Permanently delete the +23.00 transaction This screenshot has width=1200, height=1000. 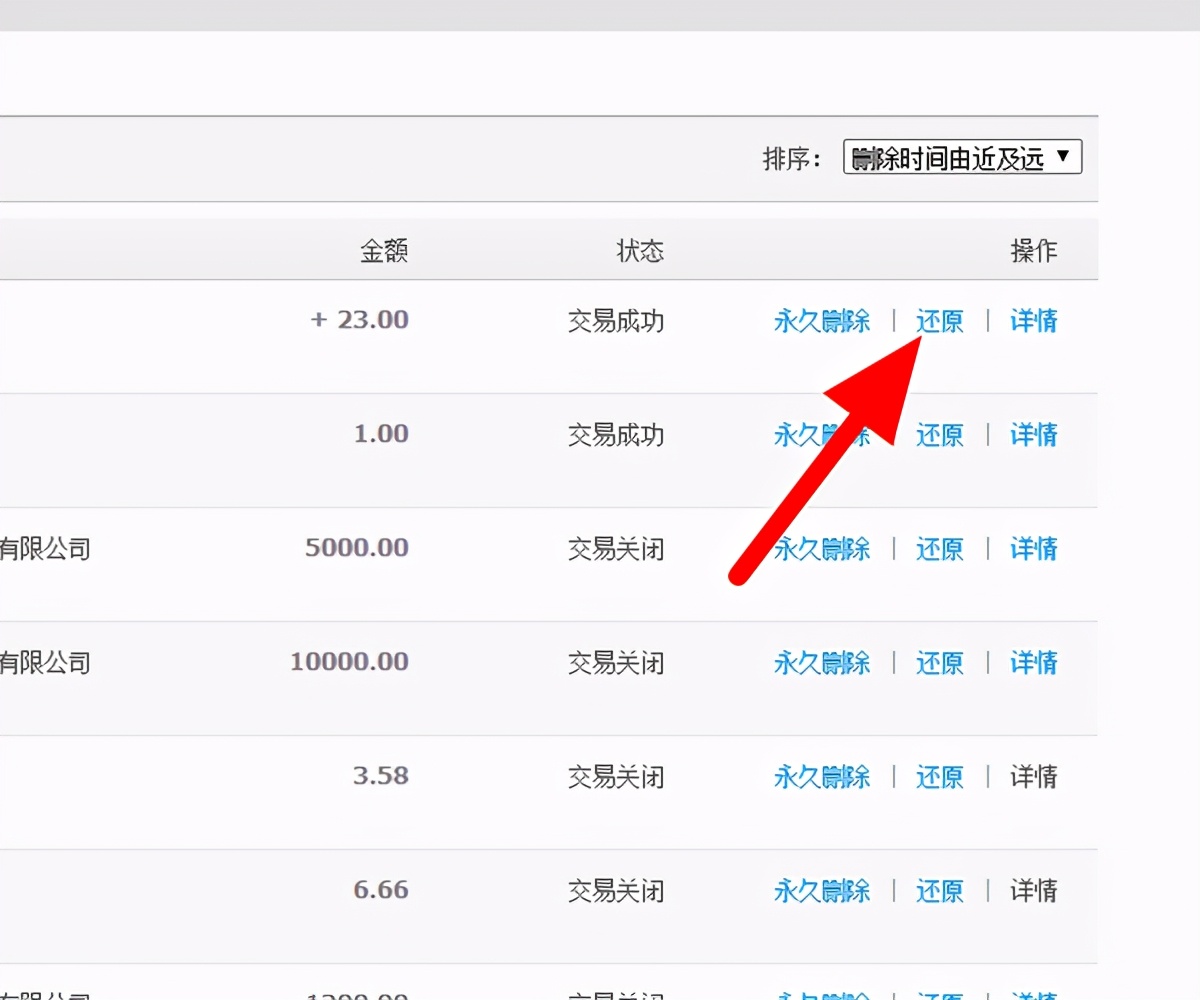[820, 322]
